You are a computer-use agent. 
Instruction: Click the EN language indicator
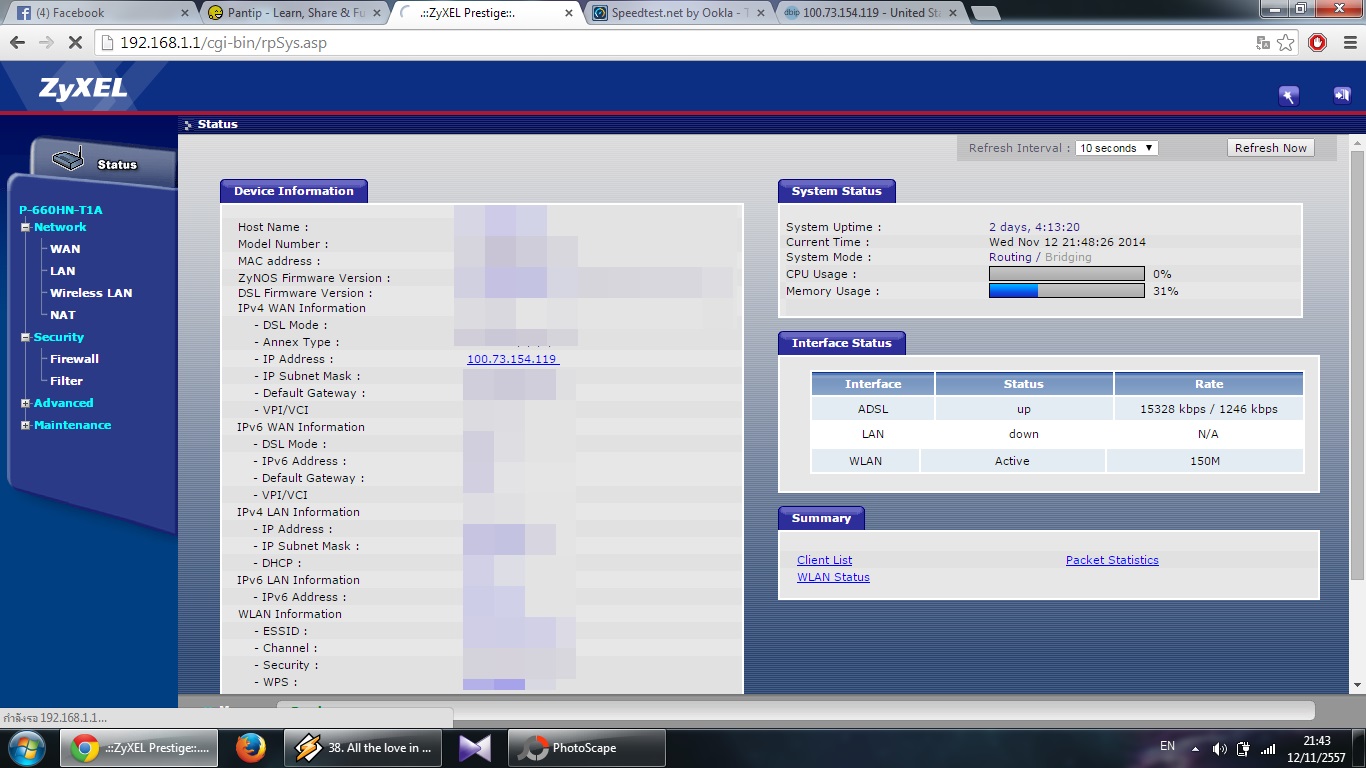pyautogui.click(x=1167, y=746)
